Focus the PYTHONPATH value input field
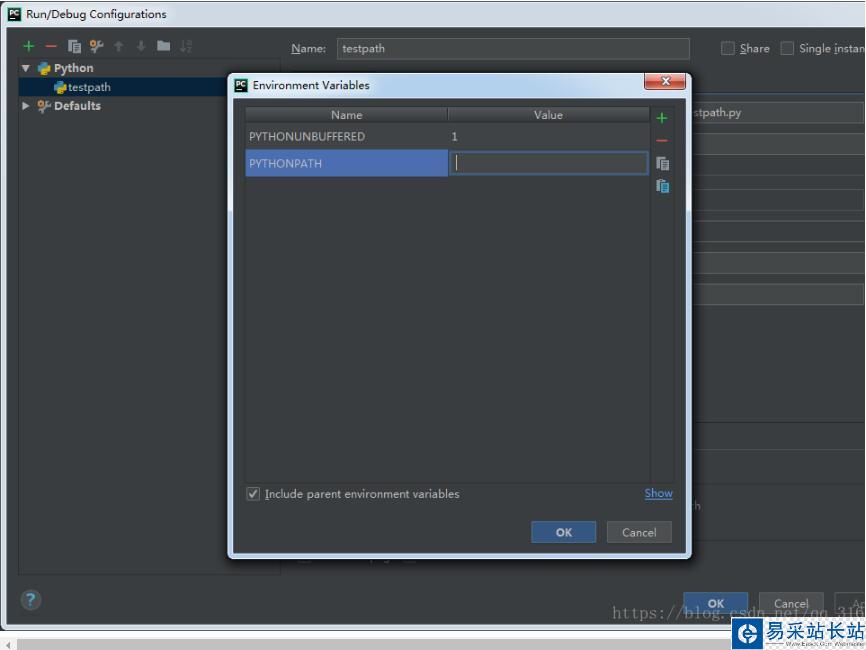 coord(548,163)
